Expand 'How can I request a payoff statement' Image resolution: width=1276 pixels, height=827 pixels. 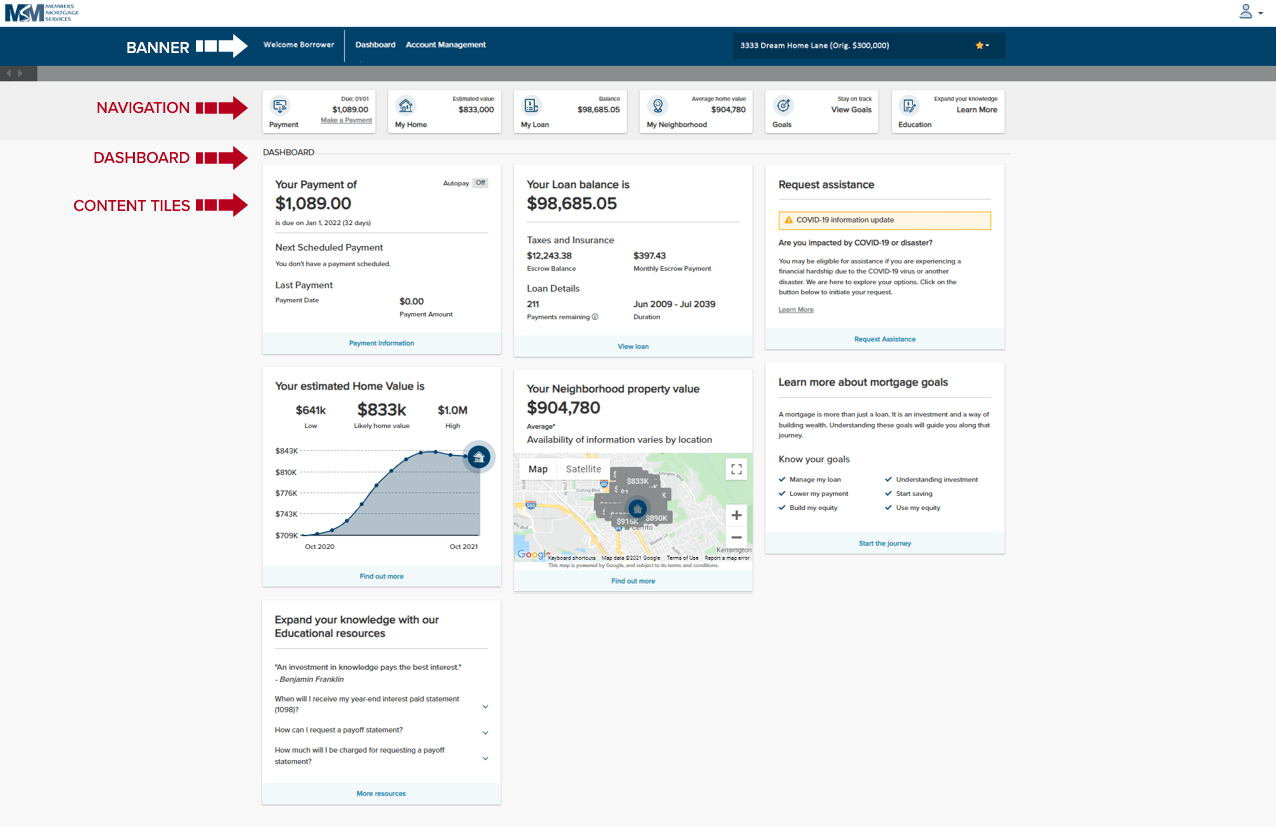point(485,733)
